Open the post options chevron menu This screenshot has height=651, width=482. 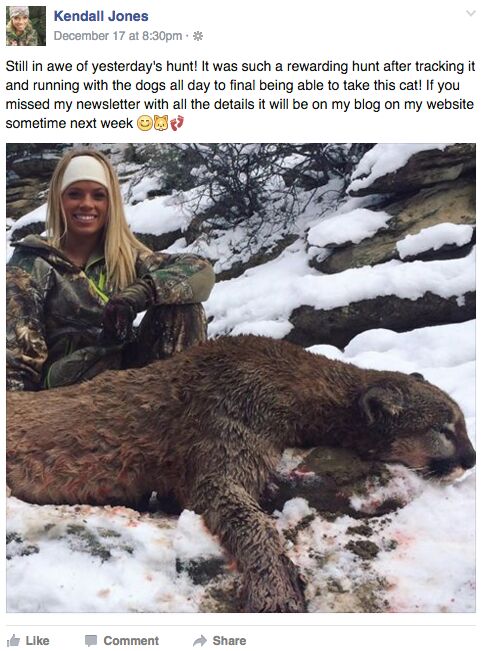(470, 13)
